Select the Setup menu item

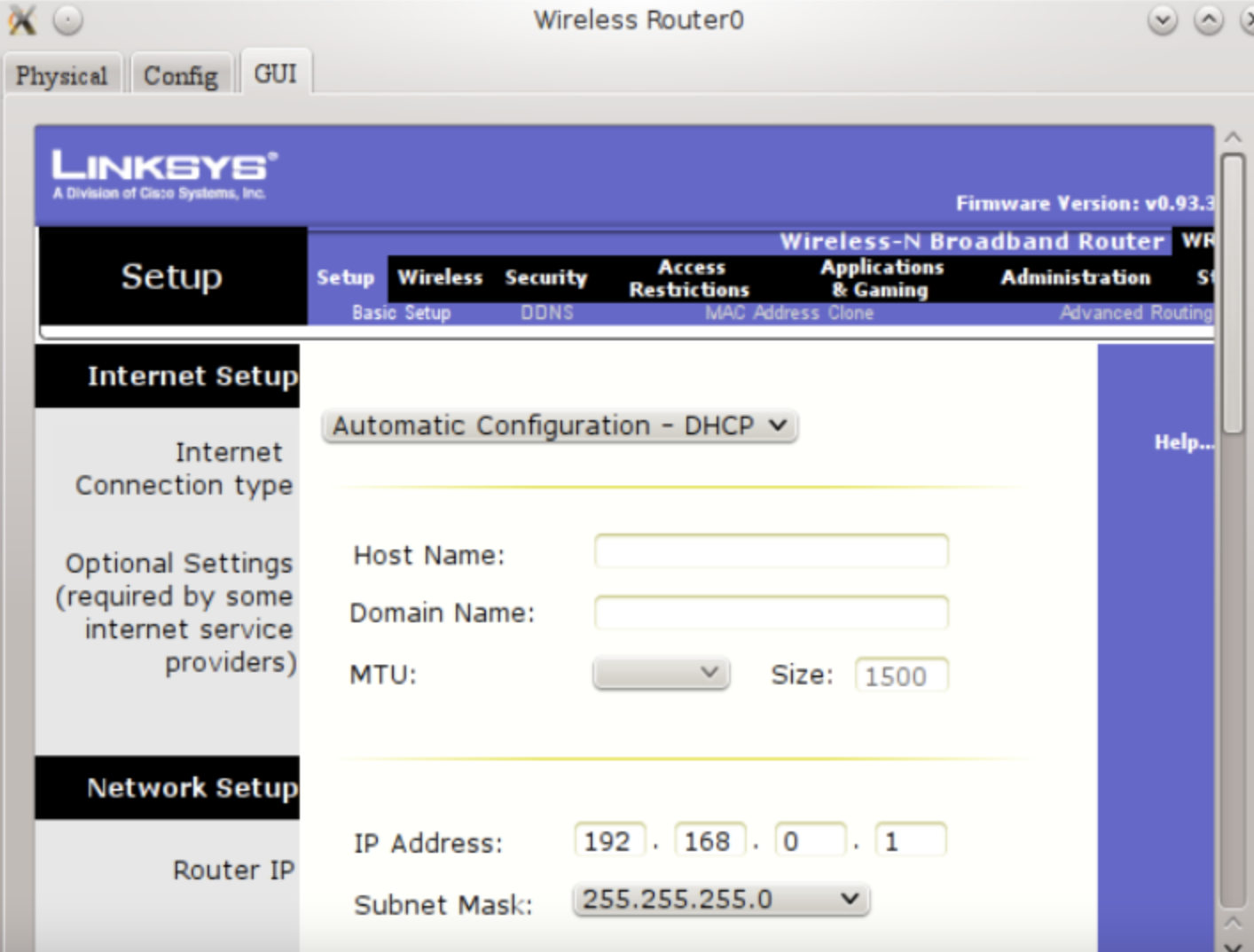(x=346, y=277)
